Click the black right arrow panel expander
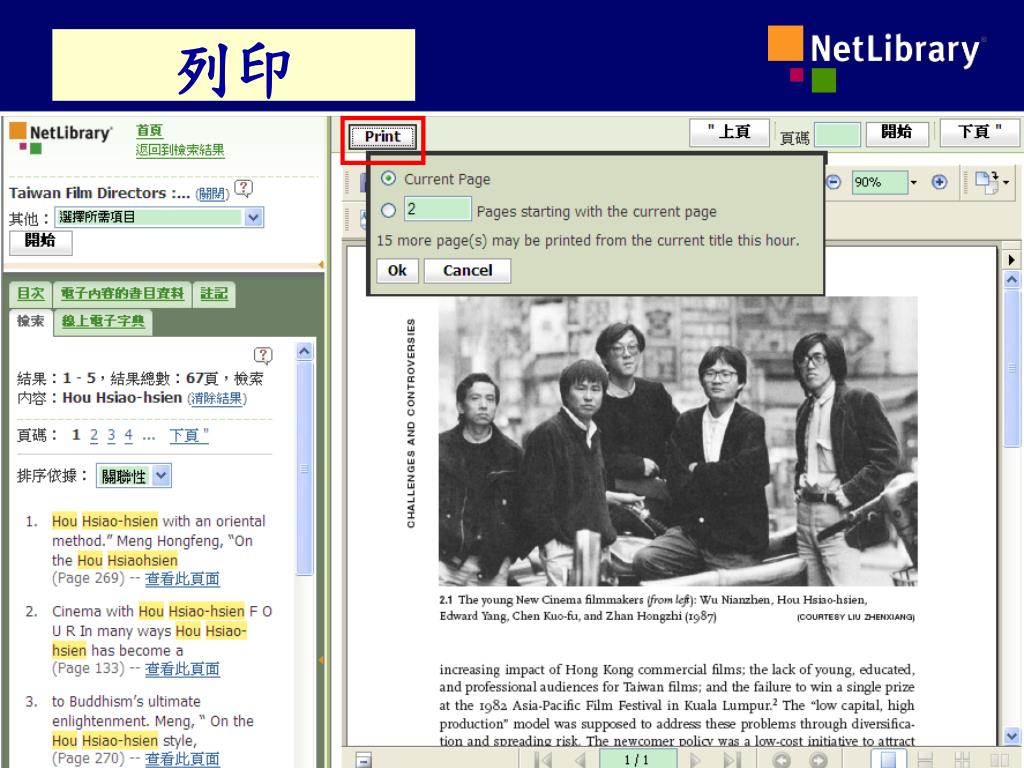Viewport: 1024px width, 768px height. pyautogui.click(x=1012, y=260)
